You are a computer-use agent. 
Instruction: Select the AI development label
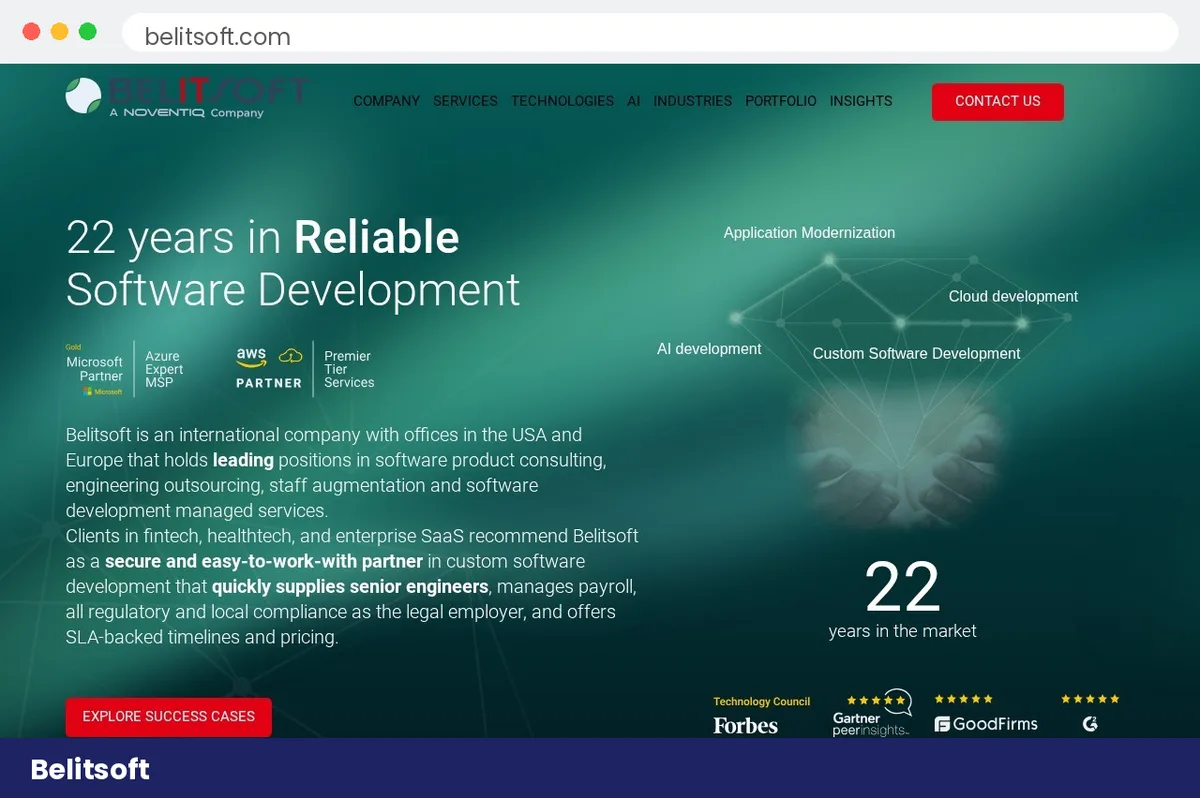(x=709, y=349)
